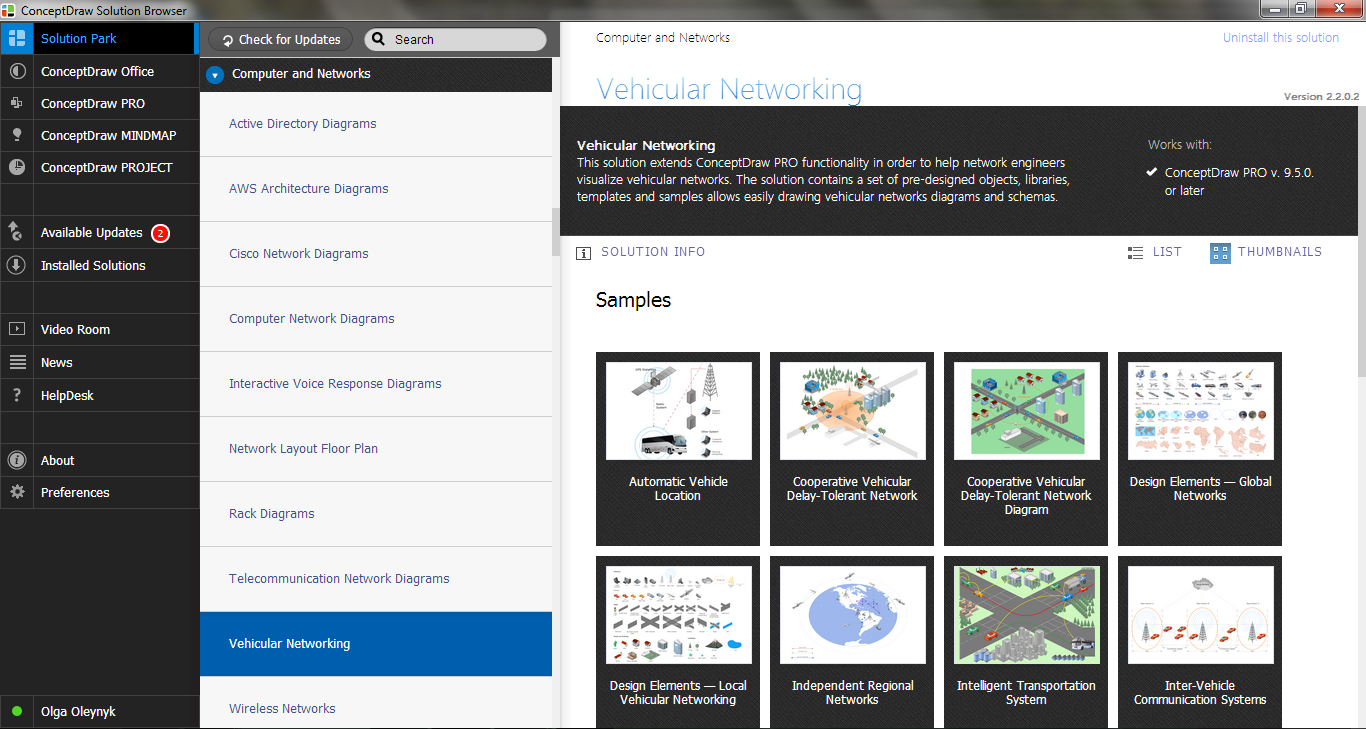Click ConceptDraw PRO v. 9.5.0 compatibility text
The image size is (1366, 729).
(1239, 181)
